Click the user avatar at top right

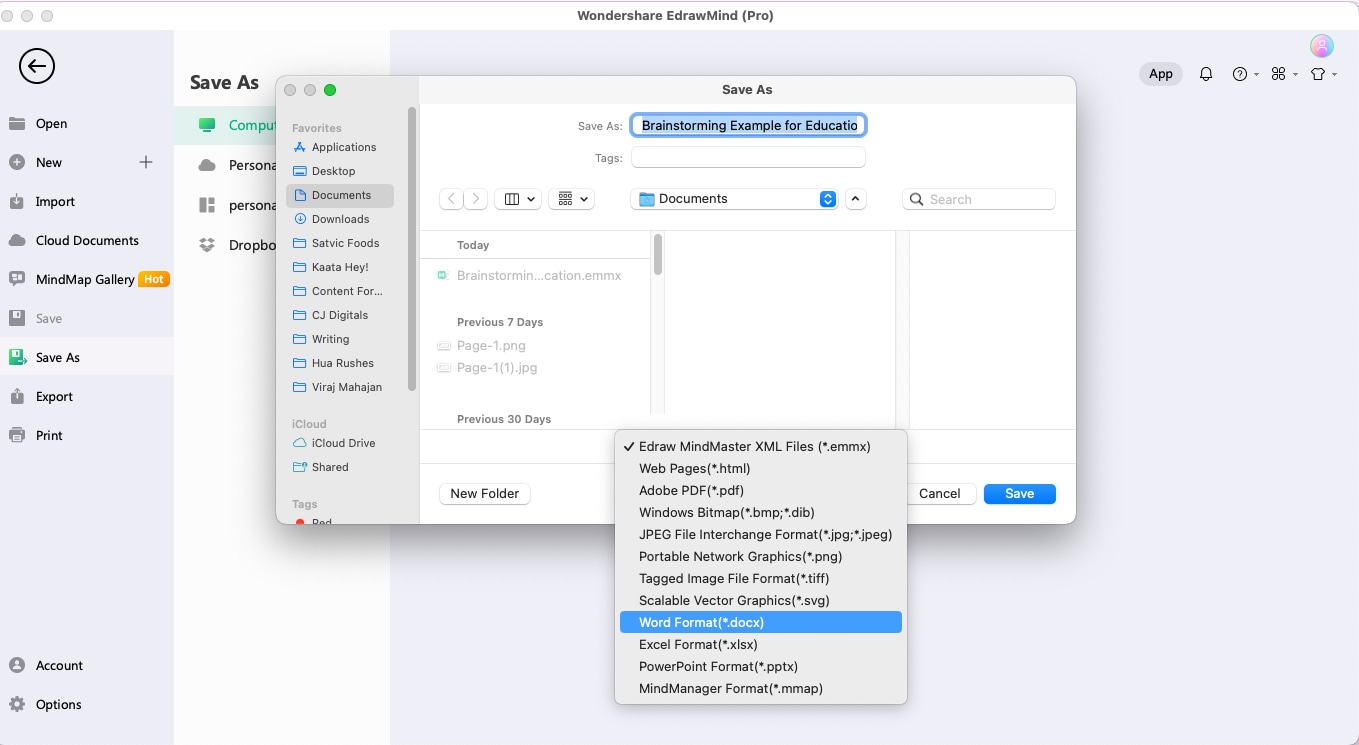[1322, 46]
